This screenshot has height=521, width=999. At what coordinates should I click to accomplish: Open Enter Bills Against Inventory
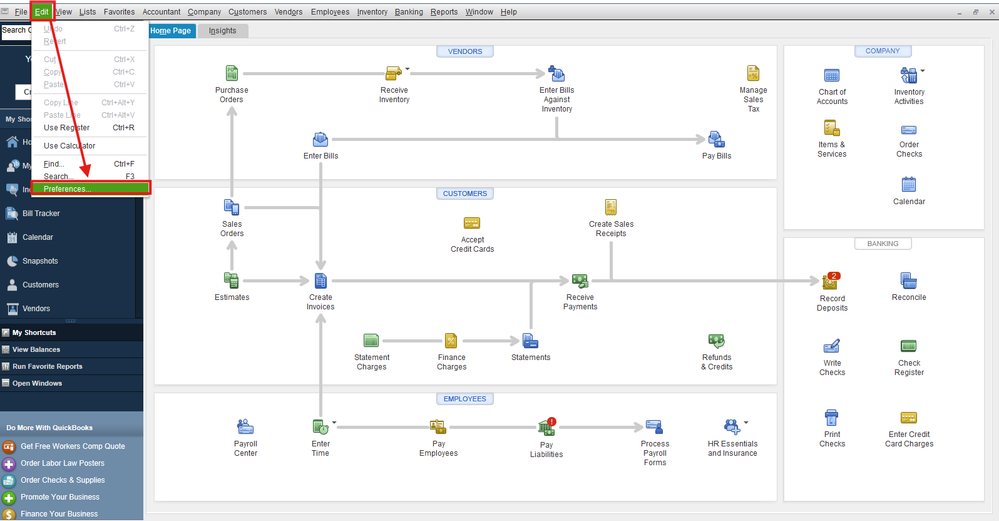(x=556, y=73)
